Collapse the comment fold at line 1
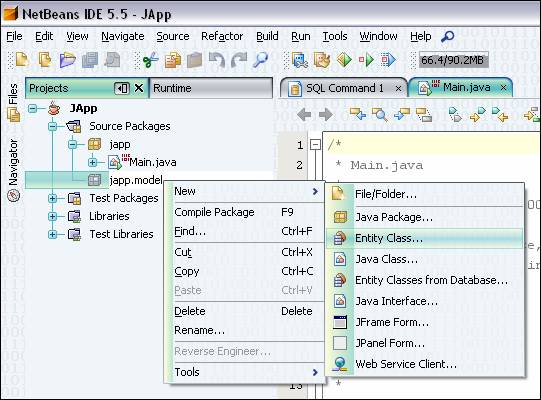This screenshot has height=400, width=541. pyautogui.click(x=315, y=145)
